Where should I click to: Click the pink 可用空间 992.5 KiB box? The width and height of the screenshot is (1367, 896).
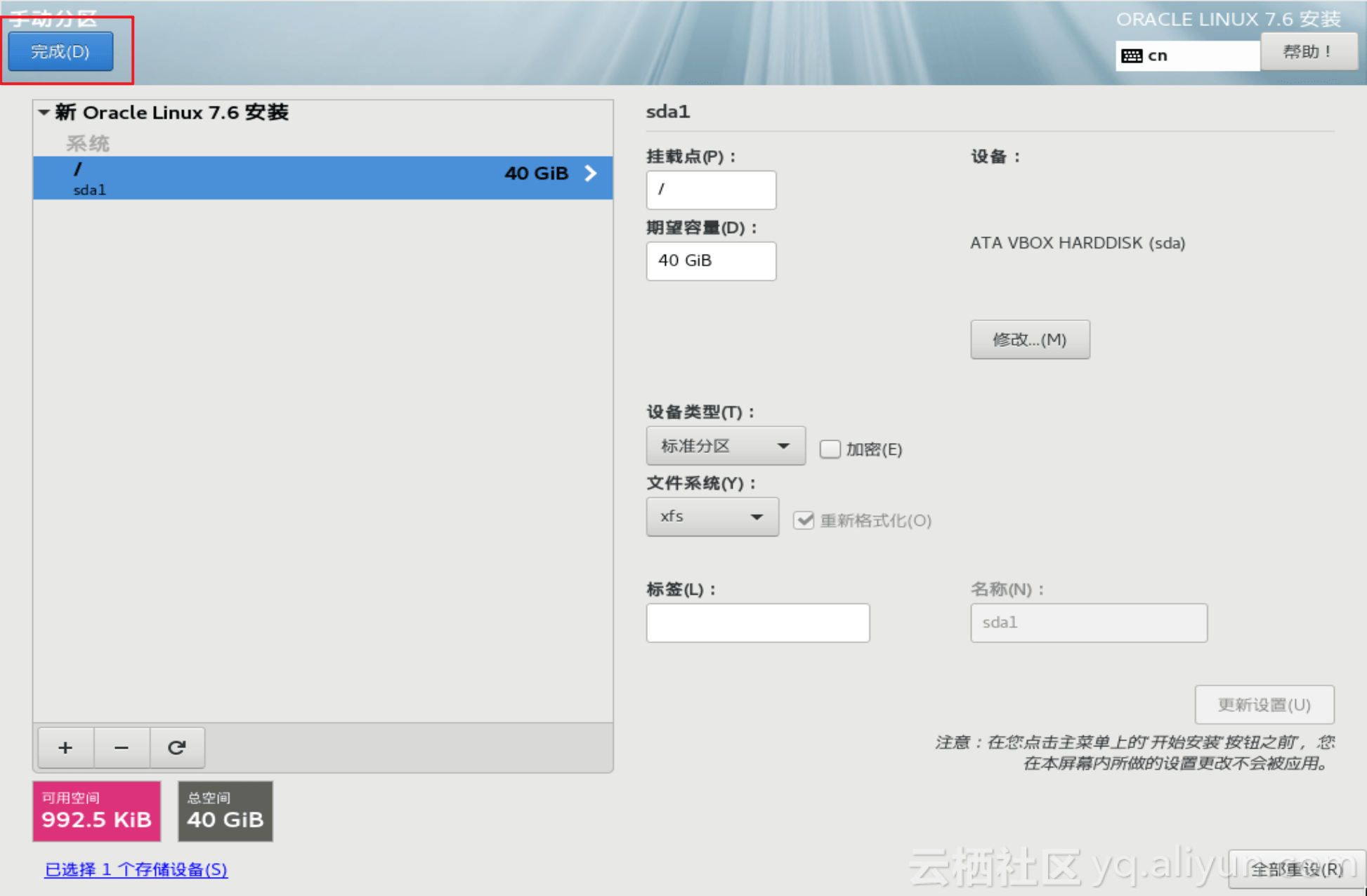click(97, 811)
